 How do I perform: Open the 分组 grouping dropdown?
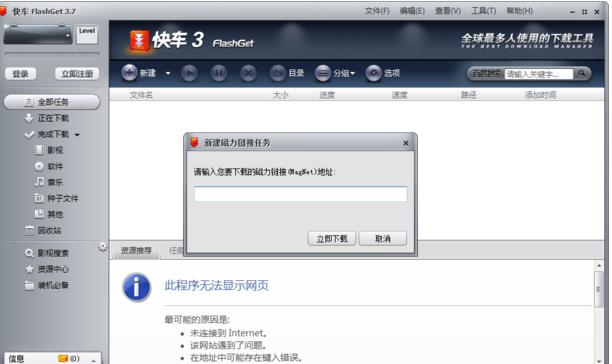click(x=335, y=73)
